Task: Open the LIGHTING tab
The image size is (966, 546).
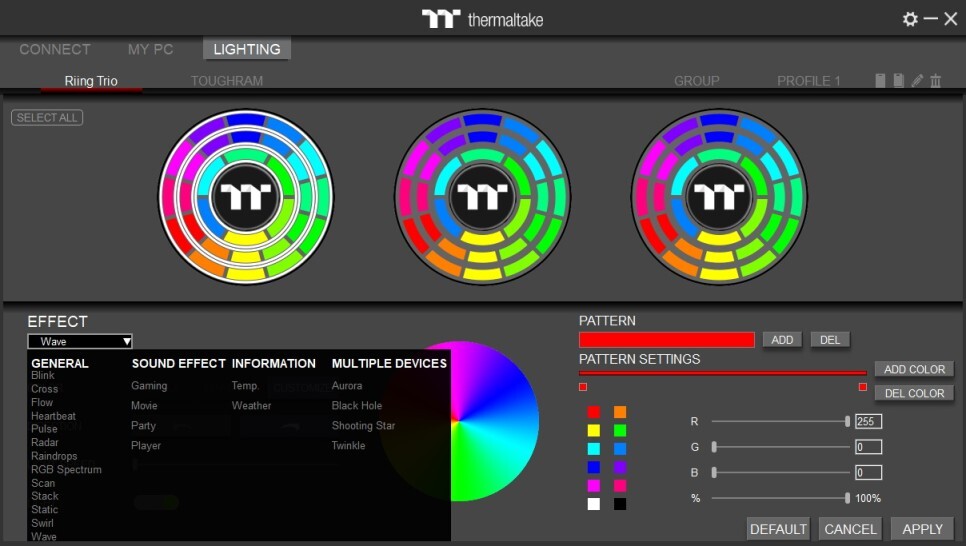Action: 247,49
